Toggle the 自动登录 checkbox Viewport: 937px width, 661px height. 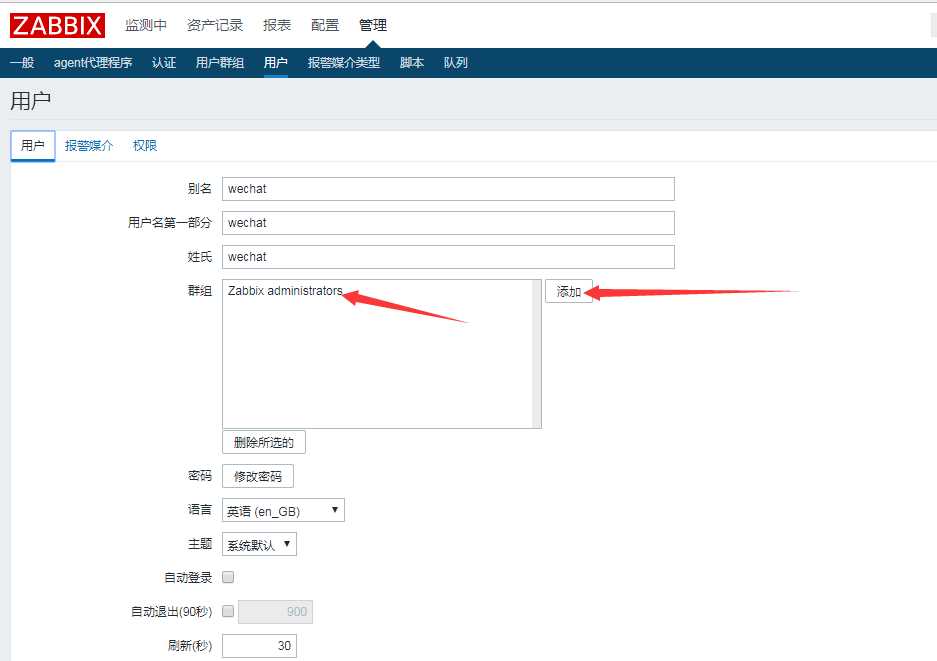(228, 577)
